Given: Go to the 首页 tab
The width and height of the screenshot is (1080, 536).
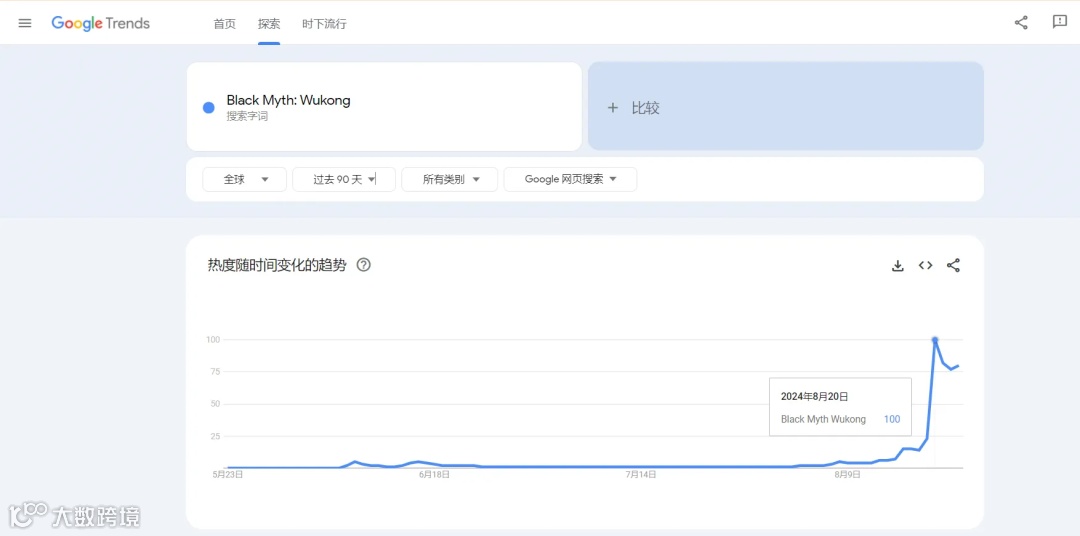Looking at the screenshot, I should (x=225, y=24).
